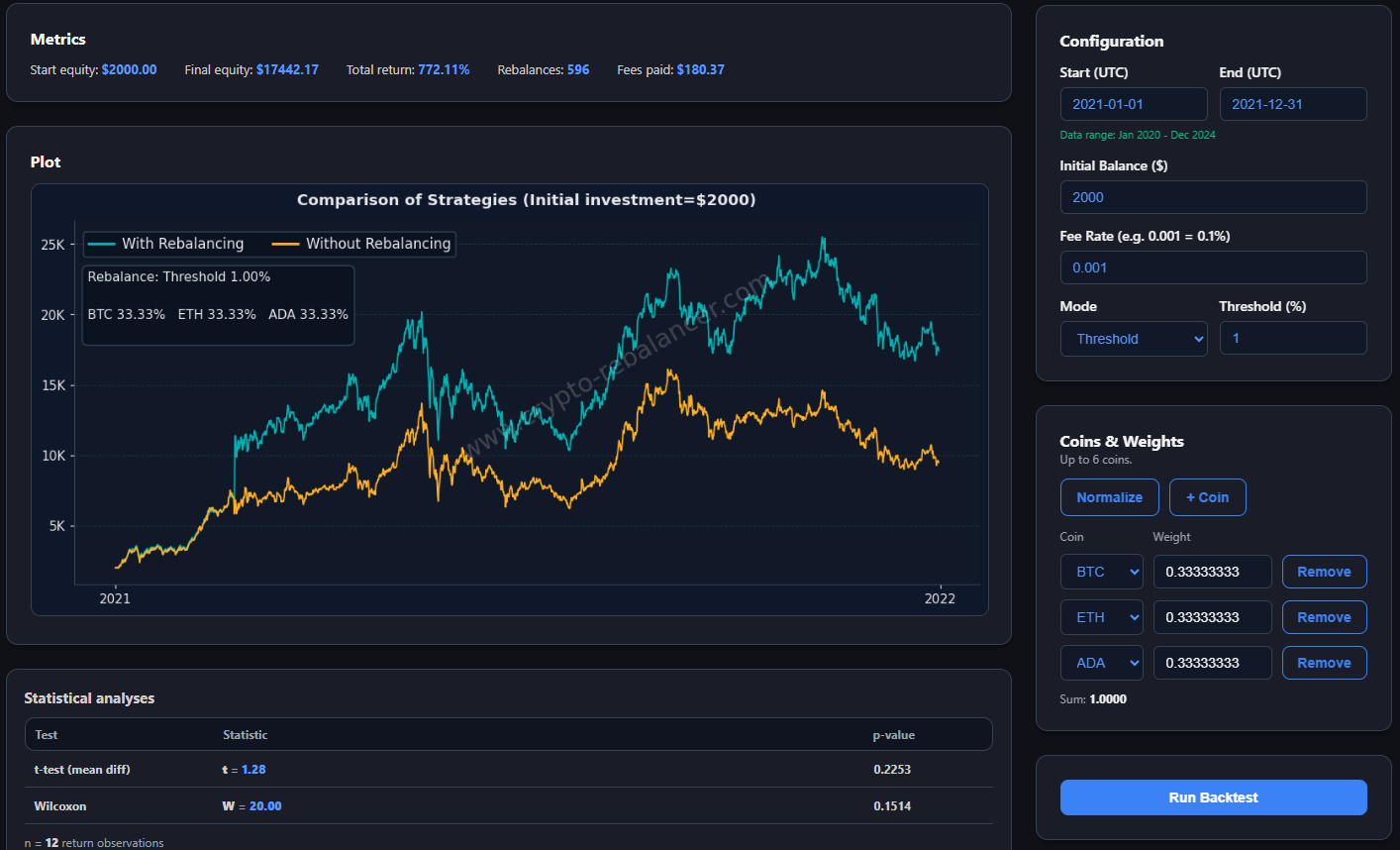Select the ETH weight field
This screenshot has width=1400, height=850.
pos(1212,617)
